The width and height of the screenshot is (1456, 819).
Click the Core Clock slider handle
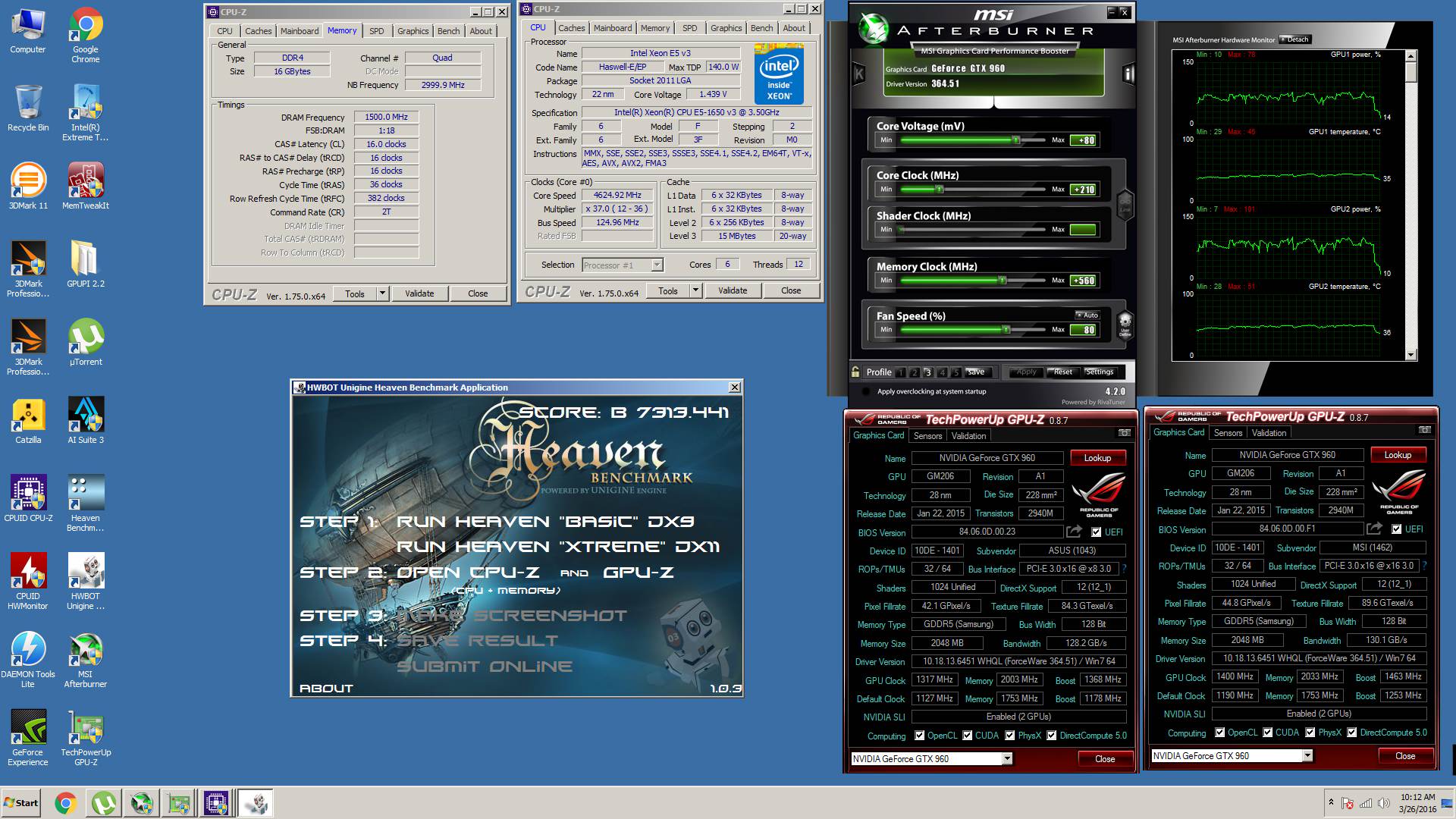940,190
